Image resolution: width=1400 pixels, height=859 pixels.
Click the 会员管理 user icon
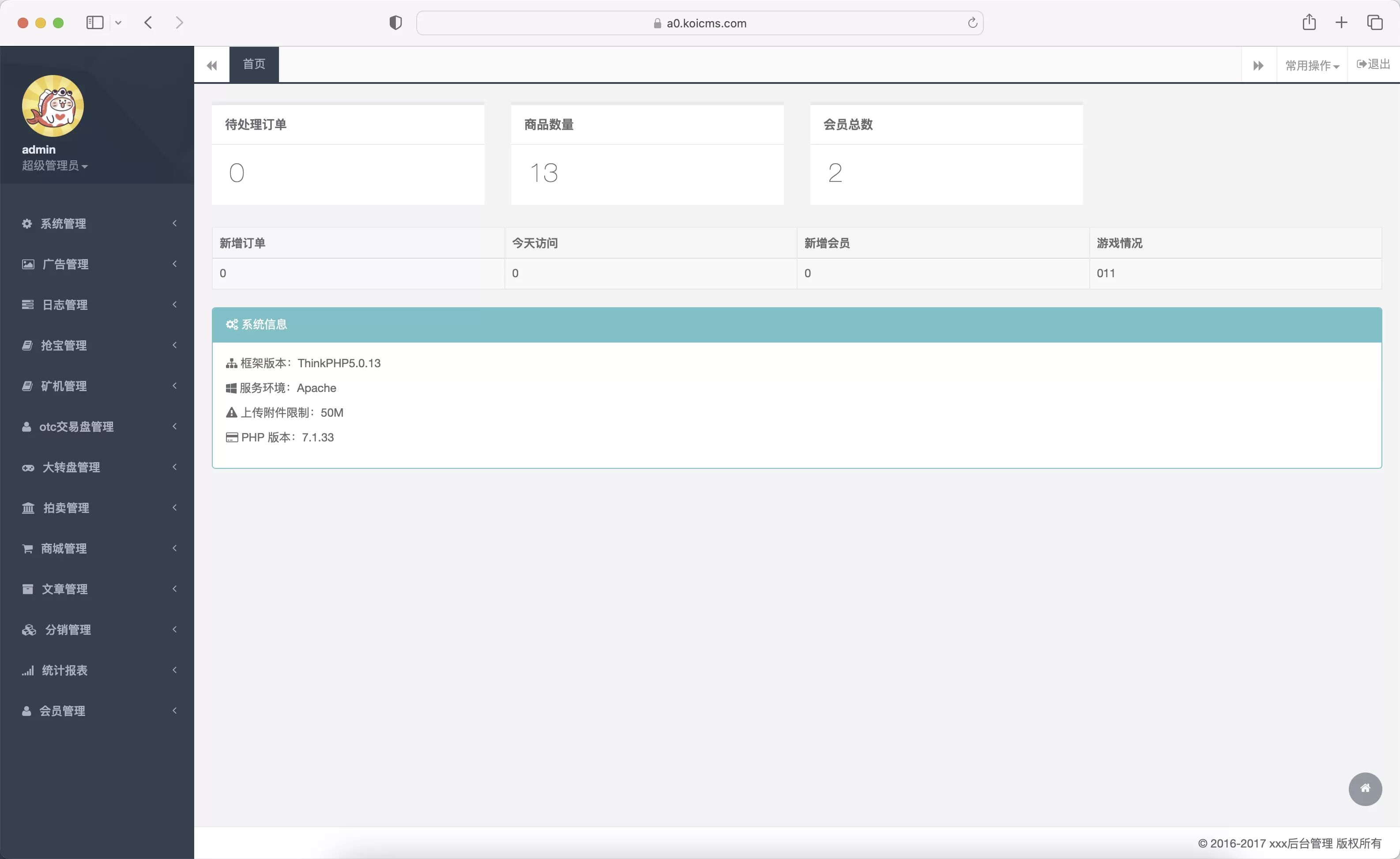point(26,711)
